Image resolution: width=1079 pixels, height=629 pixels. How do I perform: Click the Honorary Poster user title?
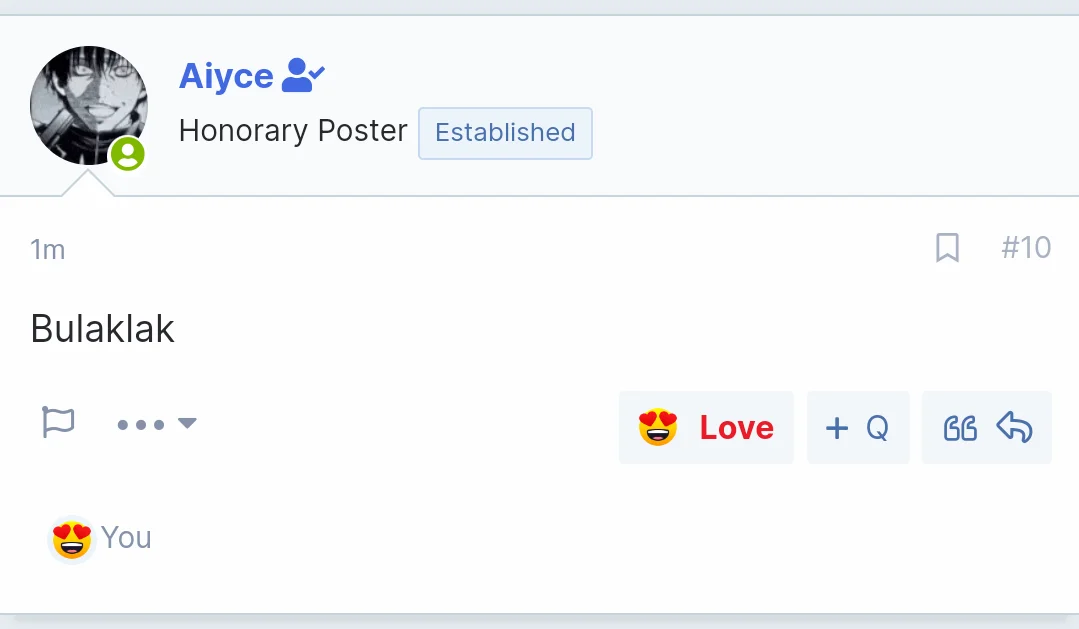tap(293, 131)
